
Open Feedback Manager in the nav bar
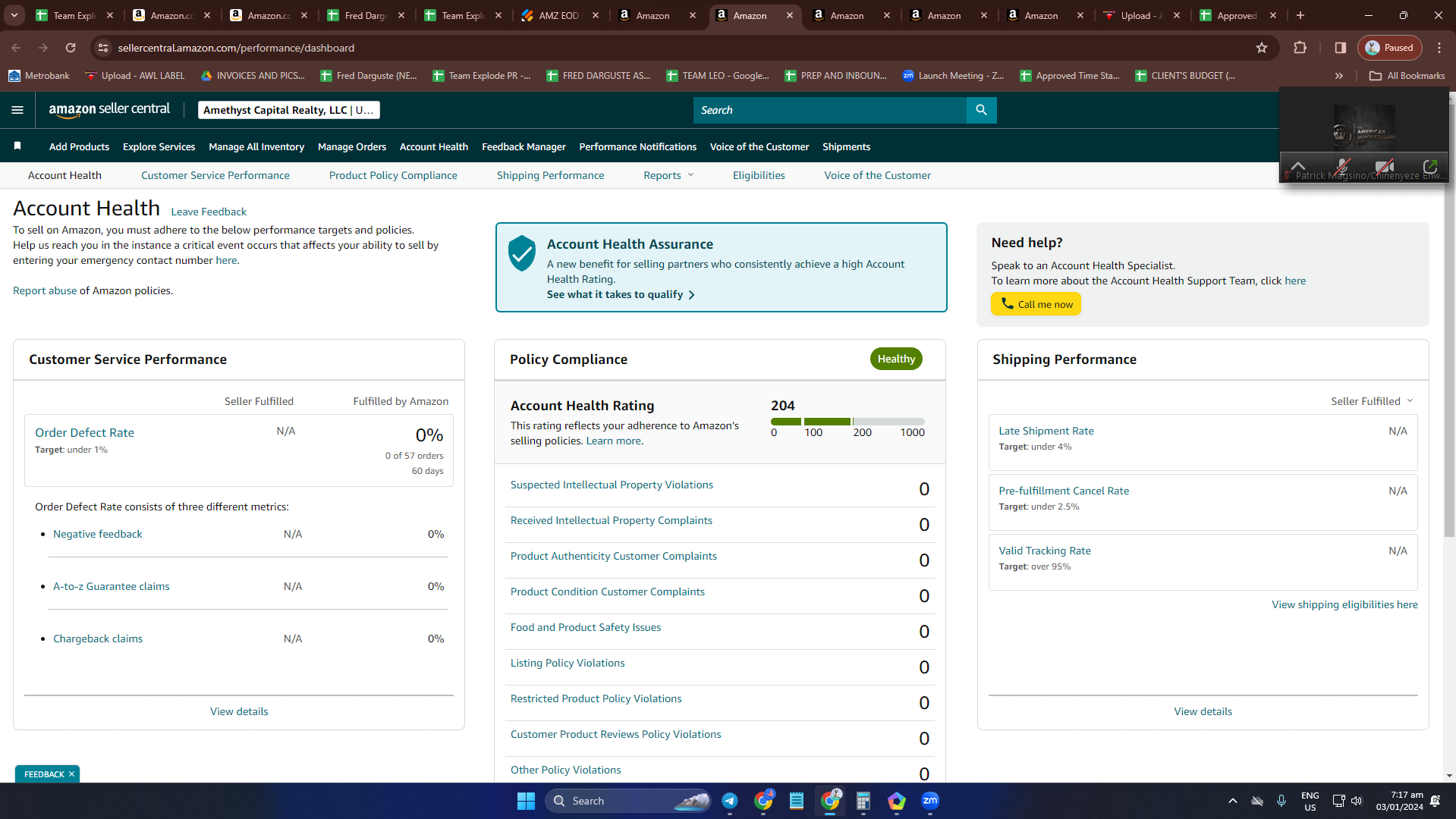(x=524, y=146)
